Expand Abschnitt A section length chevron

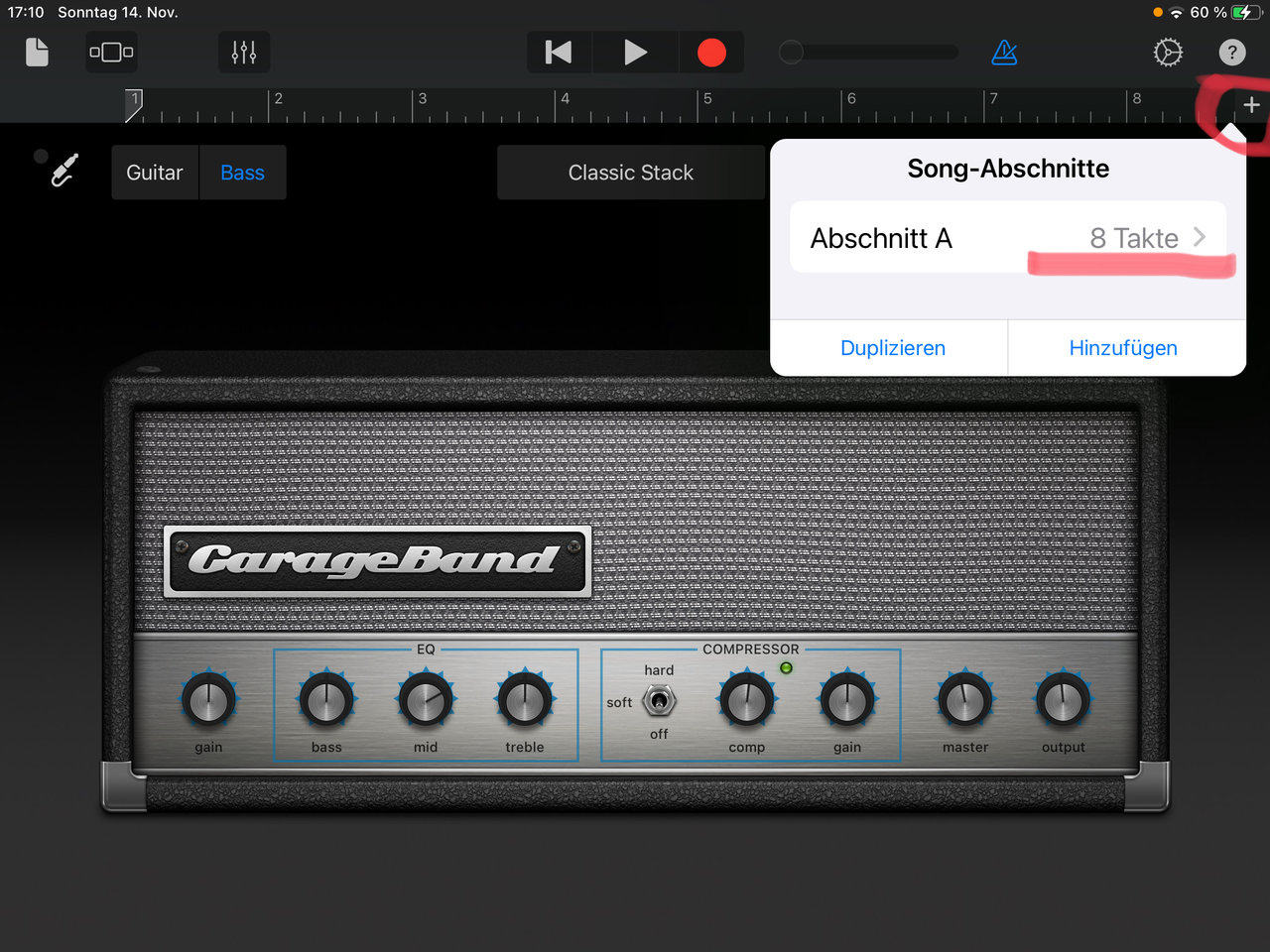tap(1199, 237)
